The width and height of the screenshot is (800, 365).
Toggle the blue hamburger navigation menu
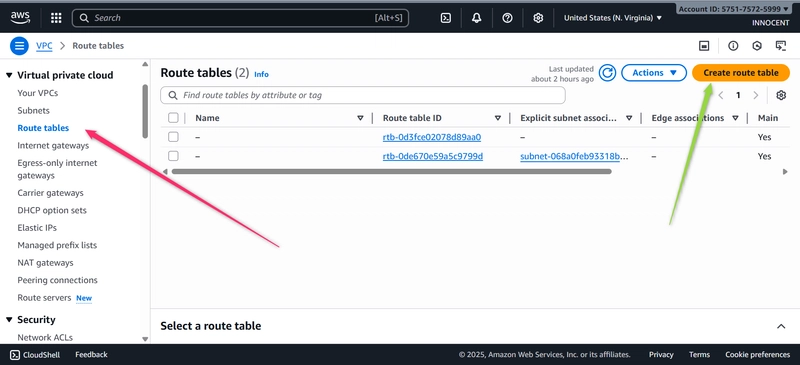pyautogui.click(x=19, y=46)
